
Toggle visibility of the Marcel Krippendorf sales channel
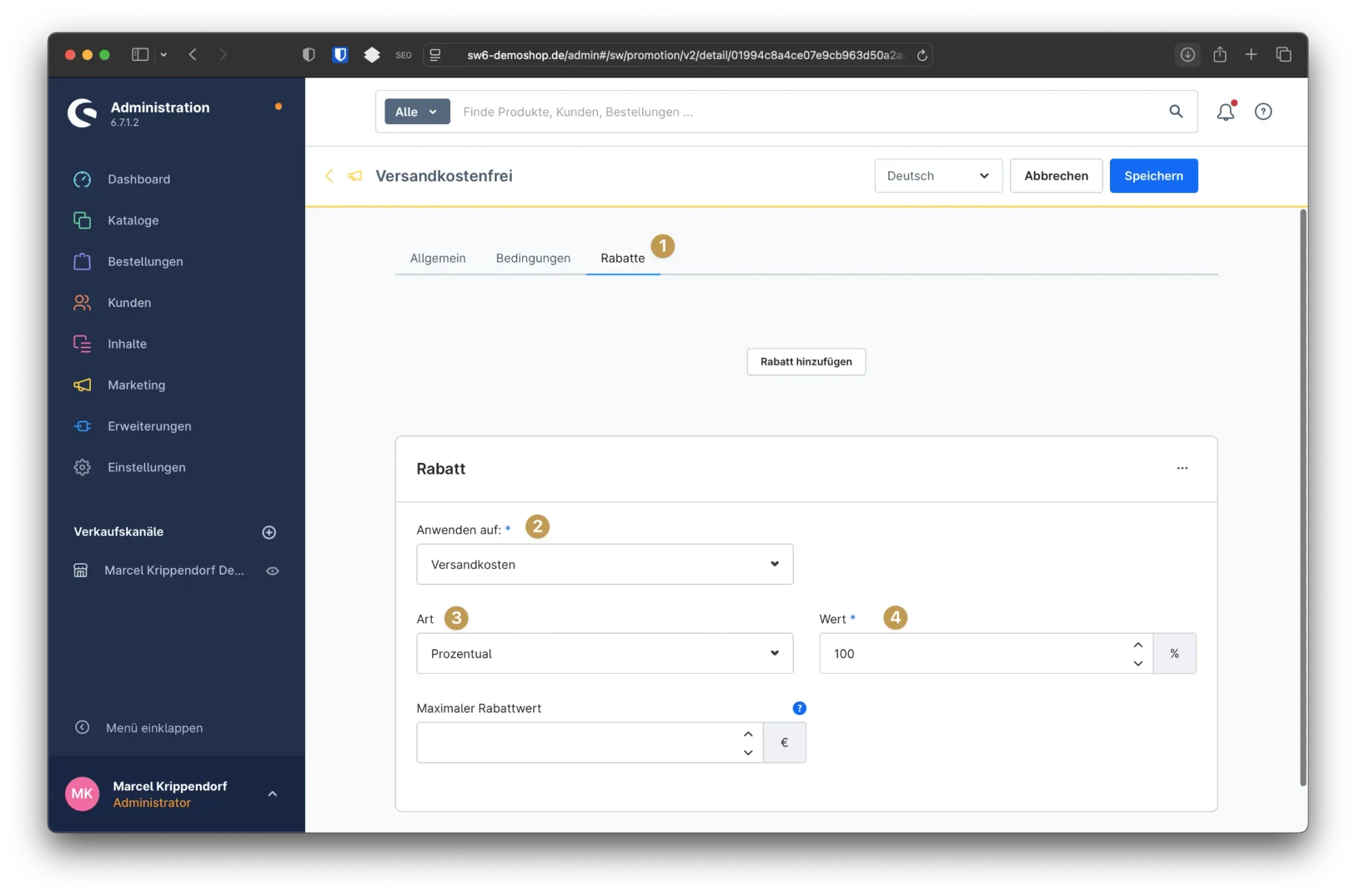(272, 570)
